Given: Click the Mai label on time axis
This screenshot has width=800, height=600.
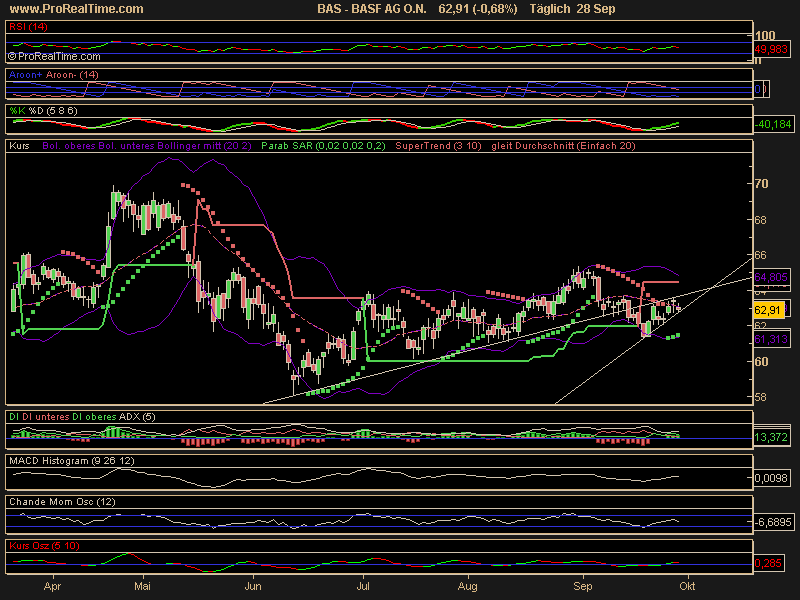Looking at the screenshot, I should click(142, 586).
